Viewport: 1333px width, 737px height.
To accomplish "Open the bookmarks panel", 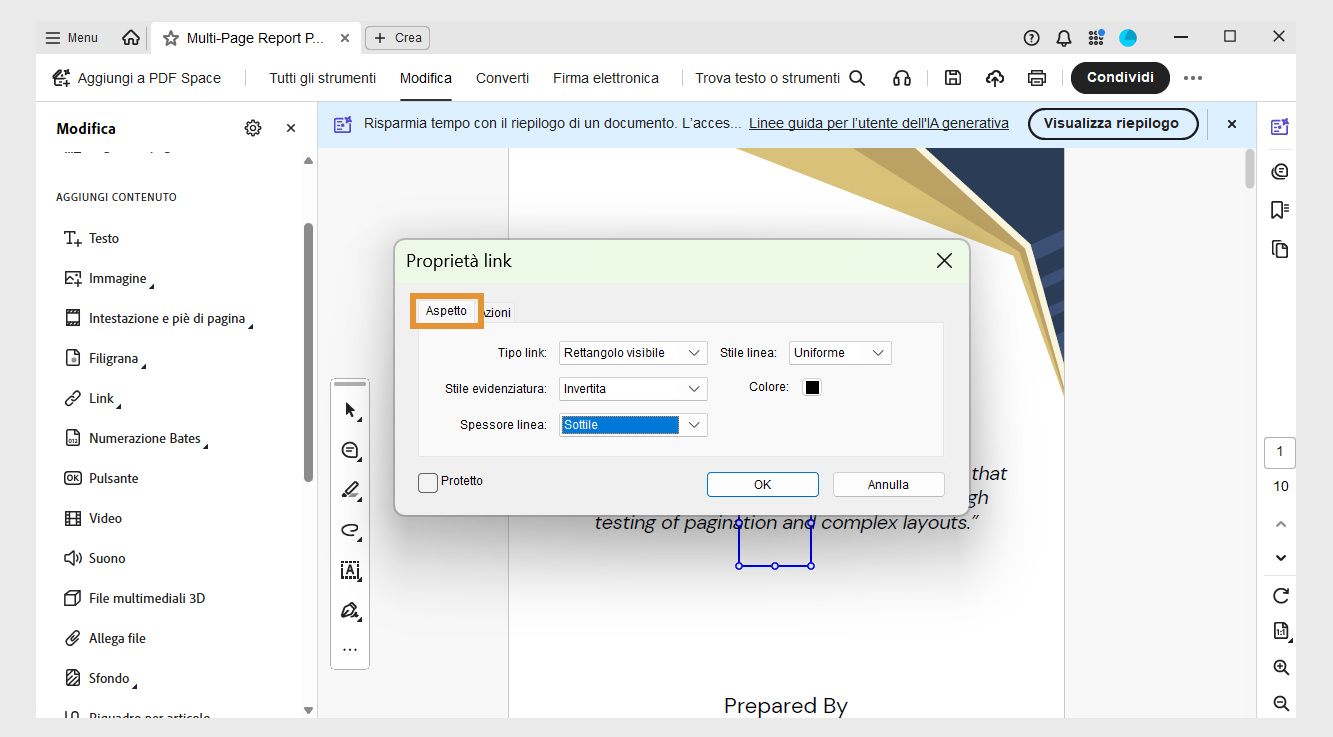I will 1279,209.
